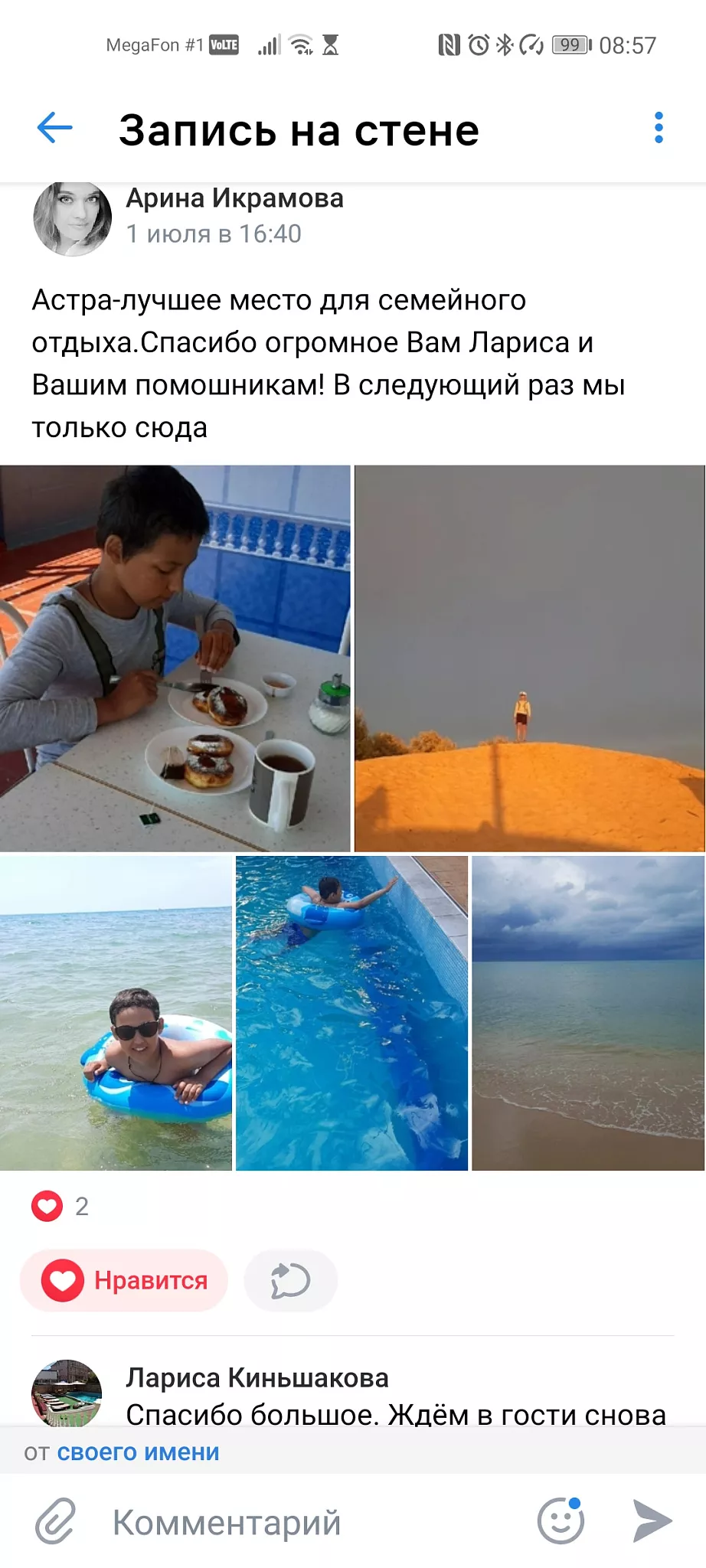
Task: Open Арина Икрамова profile name
Action: click(234, 198)
